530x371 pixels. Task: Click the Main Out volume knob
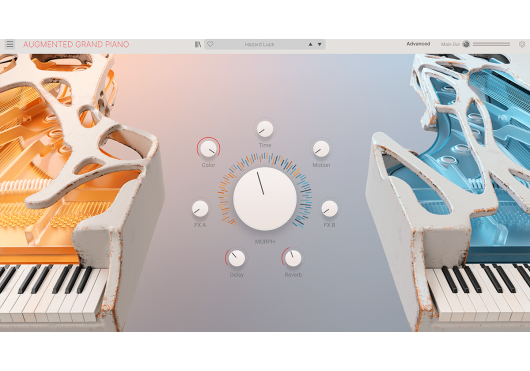[x=466, y=44]
